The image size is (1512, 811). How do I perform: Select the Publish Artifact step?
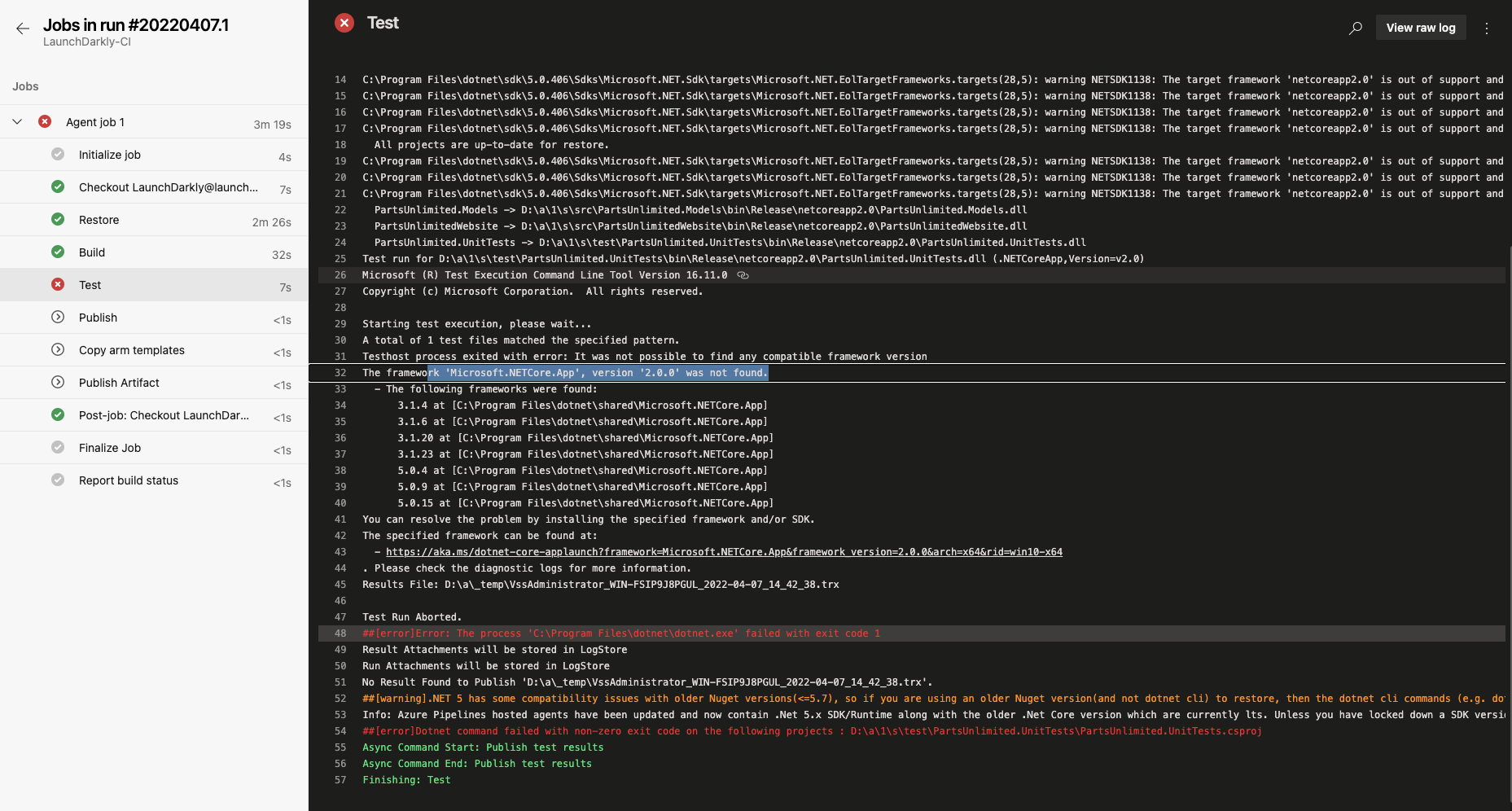pyautogui.click(x=154, y=383)
